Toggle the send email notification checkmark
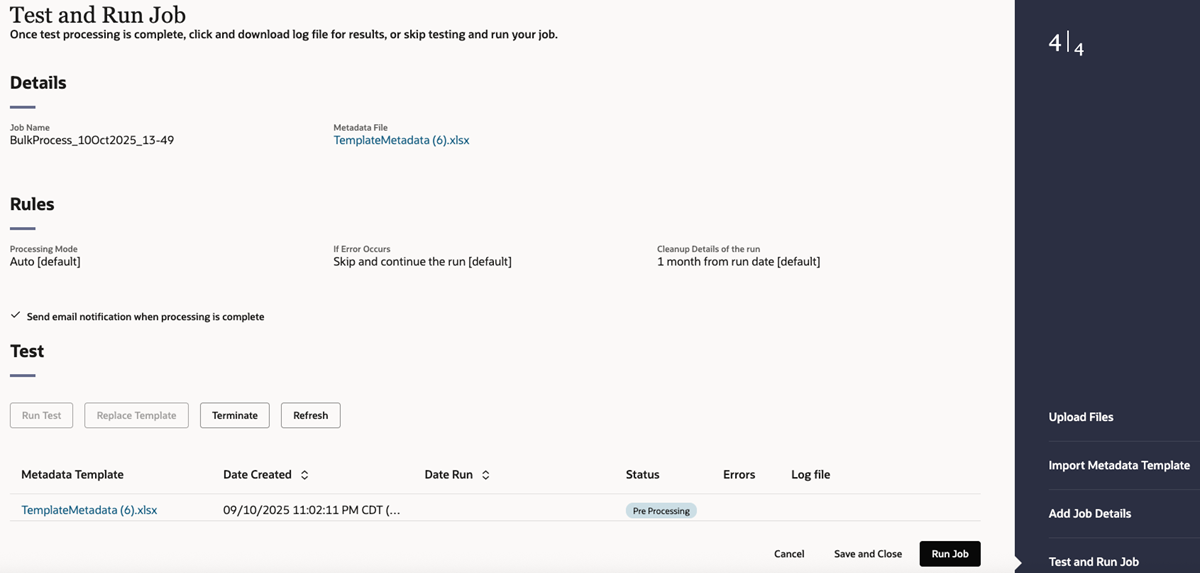1200x573 pixels. pos(15,316)
